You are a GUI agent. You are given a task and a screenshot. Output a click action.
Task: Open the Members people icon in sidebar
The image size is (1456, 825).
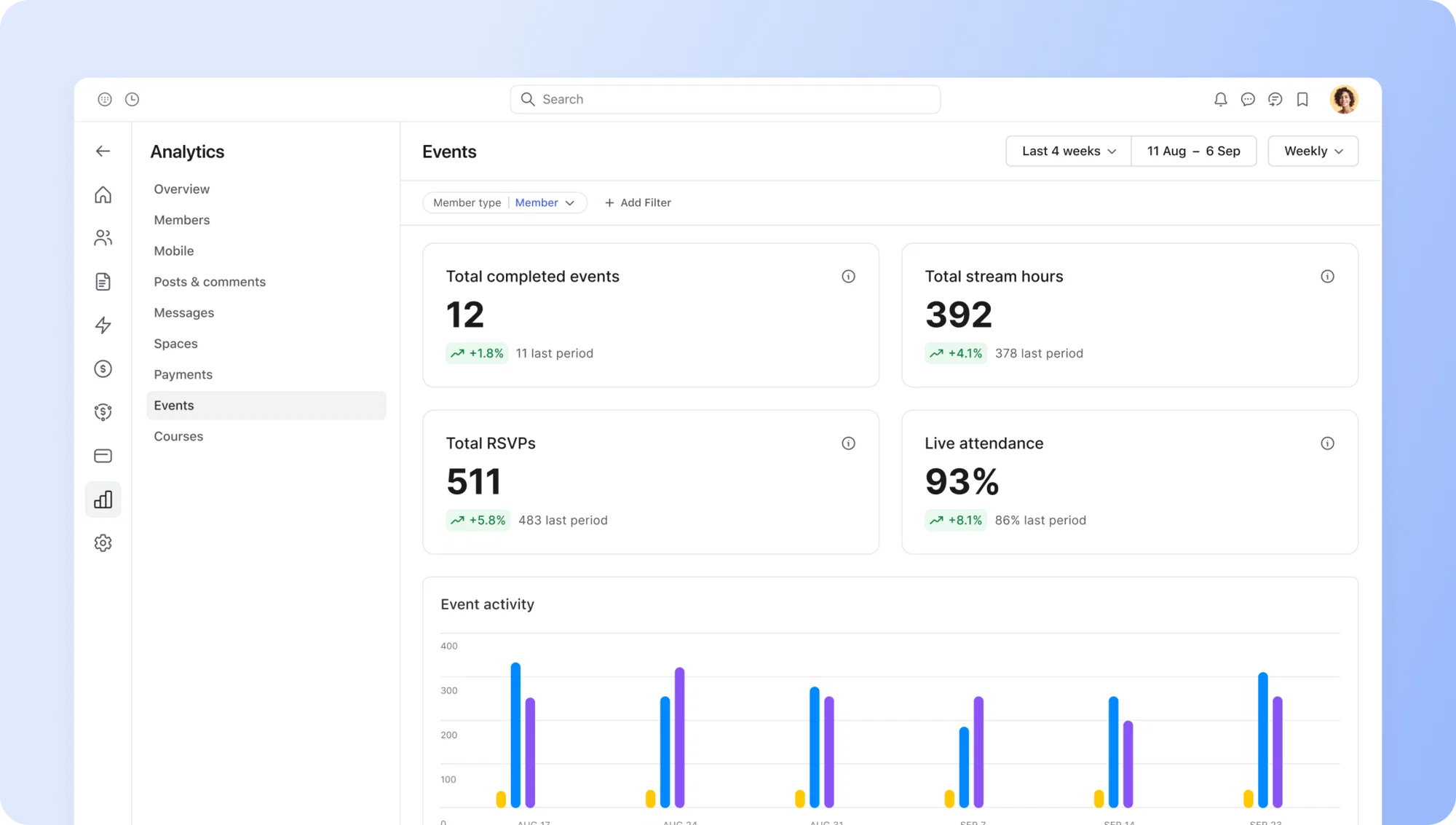103,238
